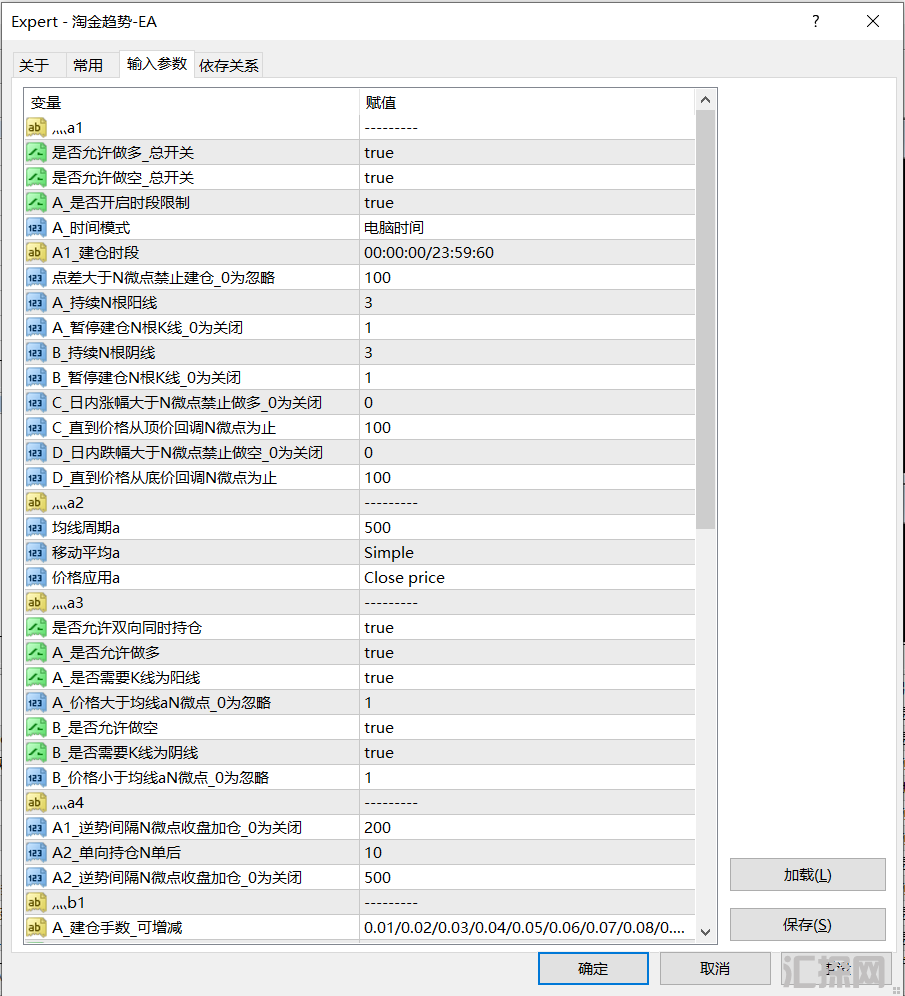The image size is (905, 996).
Task: Click the help question mark button
Action: pos(815,22)
